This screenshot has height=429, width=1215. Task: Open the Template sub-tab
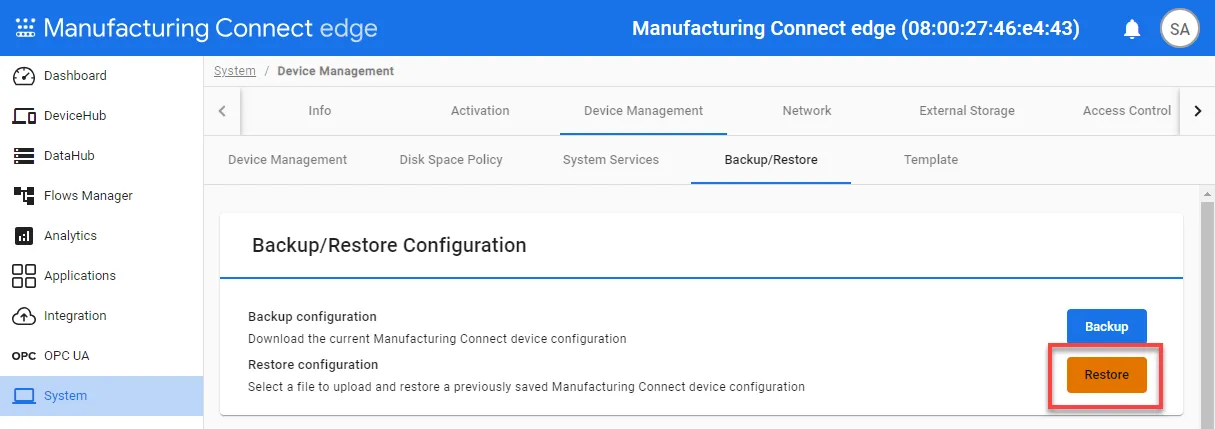pos(931,160)
